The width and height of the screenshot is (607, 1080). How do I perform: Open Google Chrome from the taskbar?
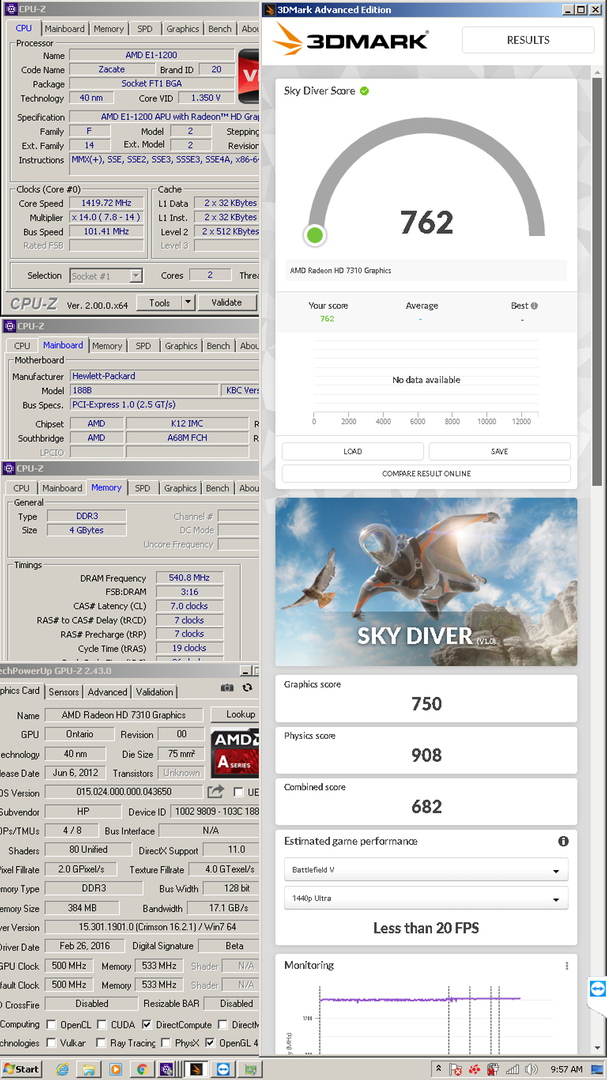pos(142,1070)
